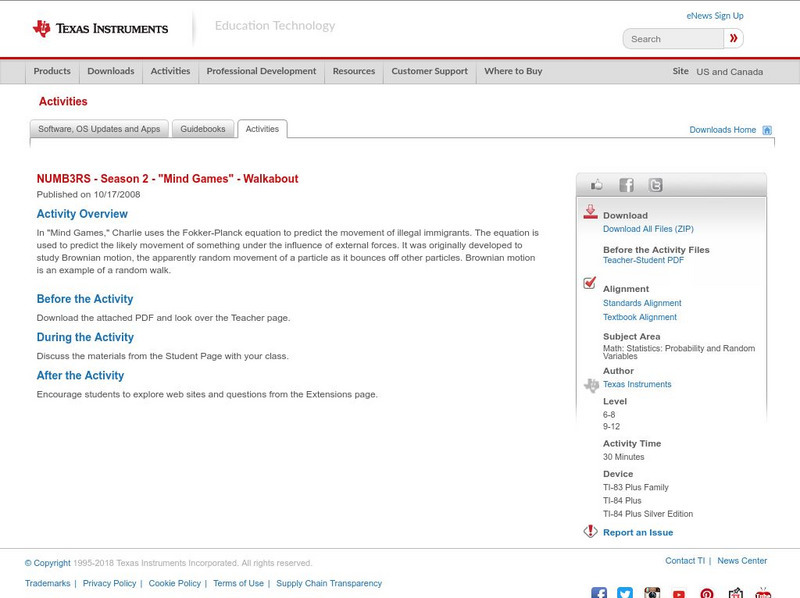
Task: Click the red Download arrow icon
Action: [x=590, y=212]
